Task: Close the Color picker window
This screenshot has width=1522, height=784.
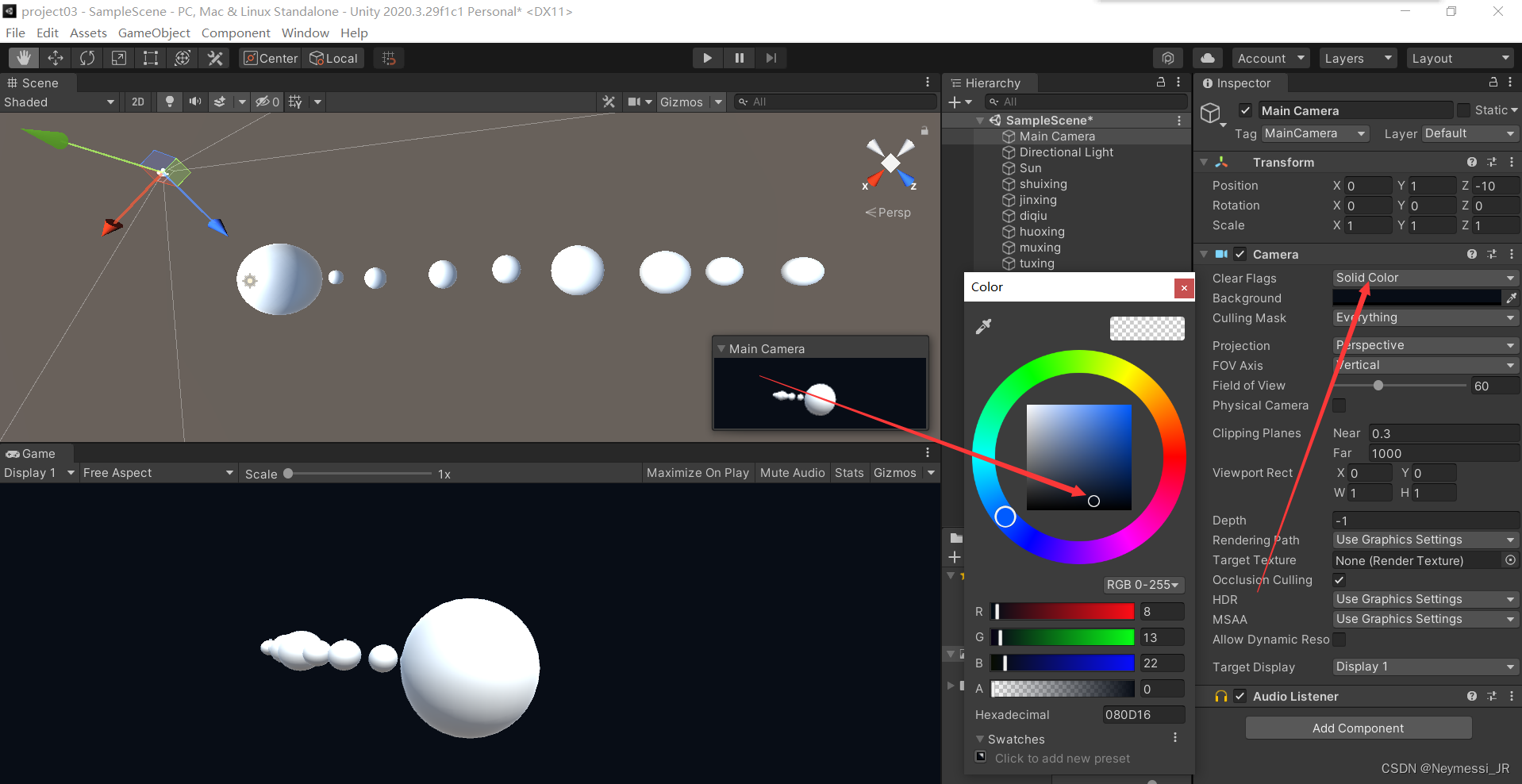Action: pyautogui.click(x=1184, y=288)
